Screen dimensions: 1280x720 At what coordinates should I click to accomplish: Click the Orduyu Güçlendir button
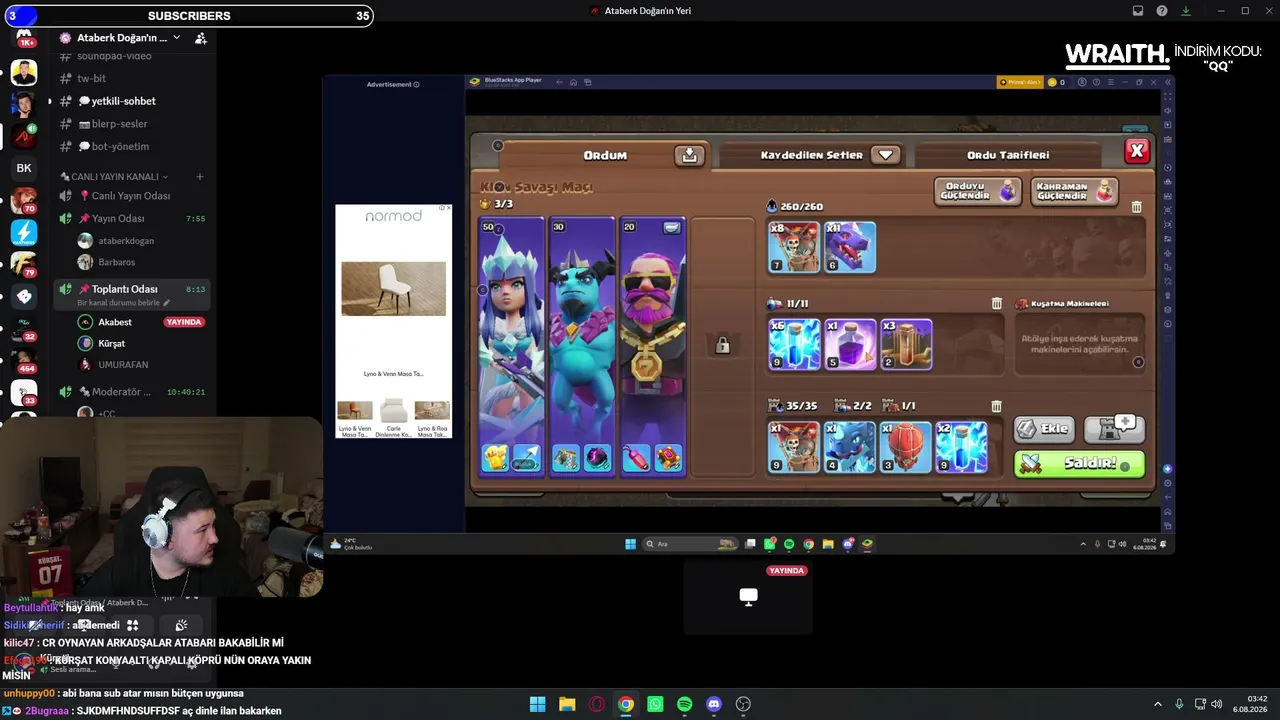pyautogui.click(x=977, y=191)
